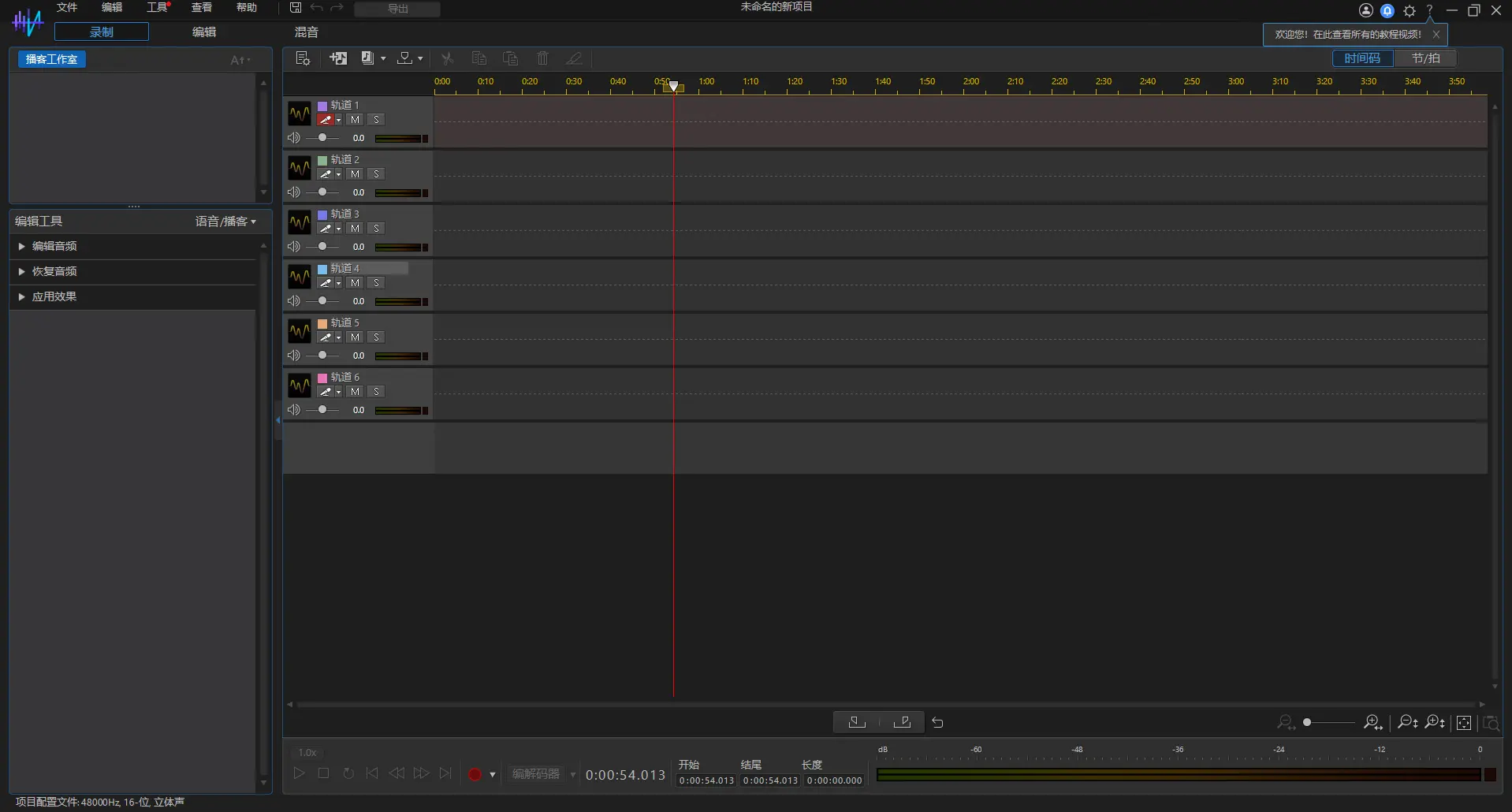The width and height of the screenshot is (1512, 812).
Task: Open the 查看 menu
Action: [x=202, y=7]
